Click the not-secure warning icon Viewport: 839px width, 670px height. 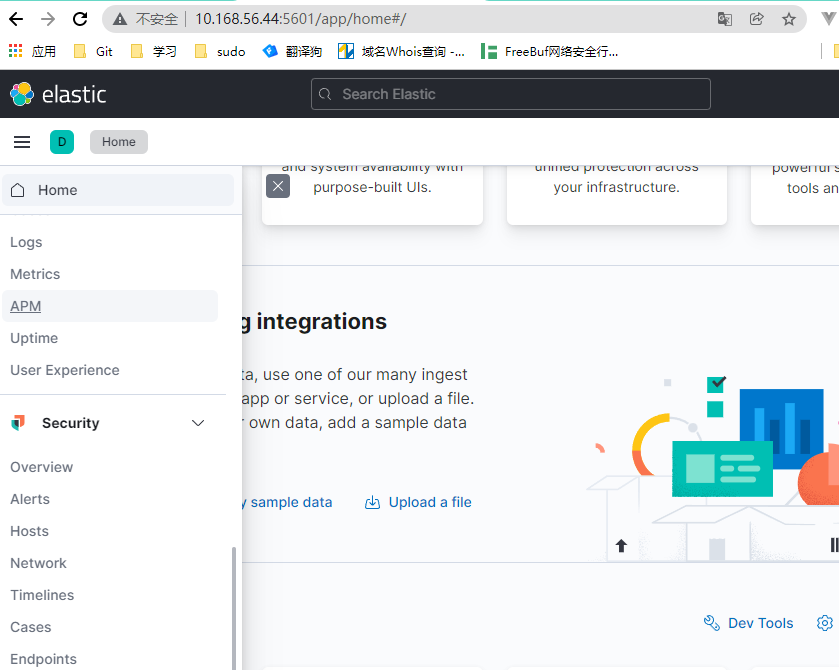click(120, 19)
